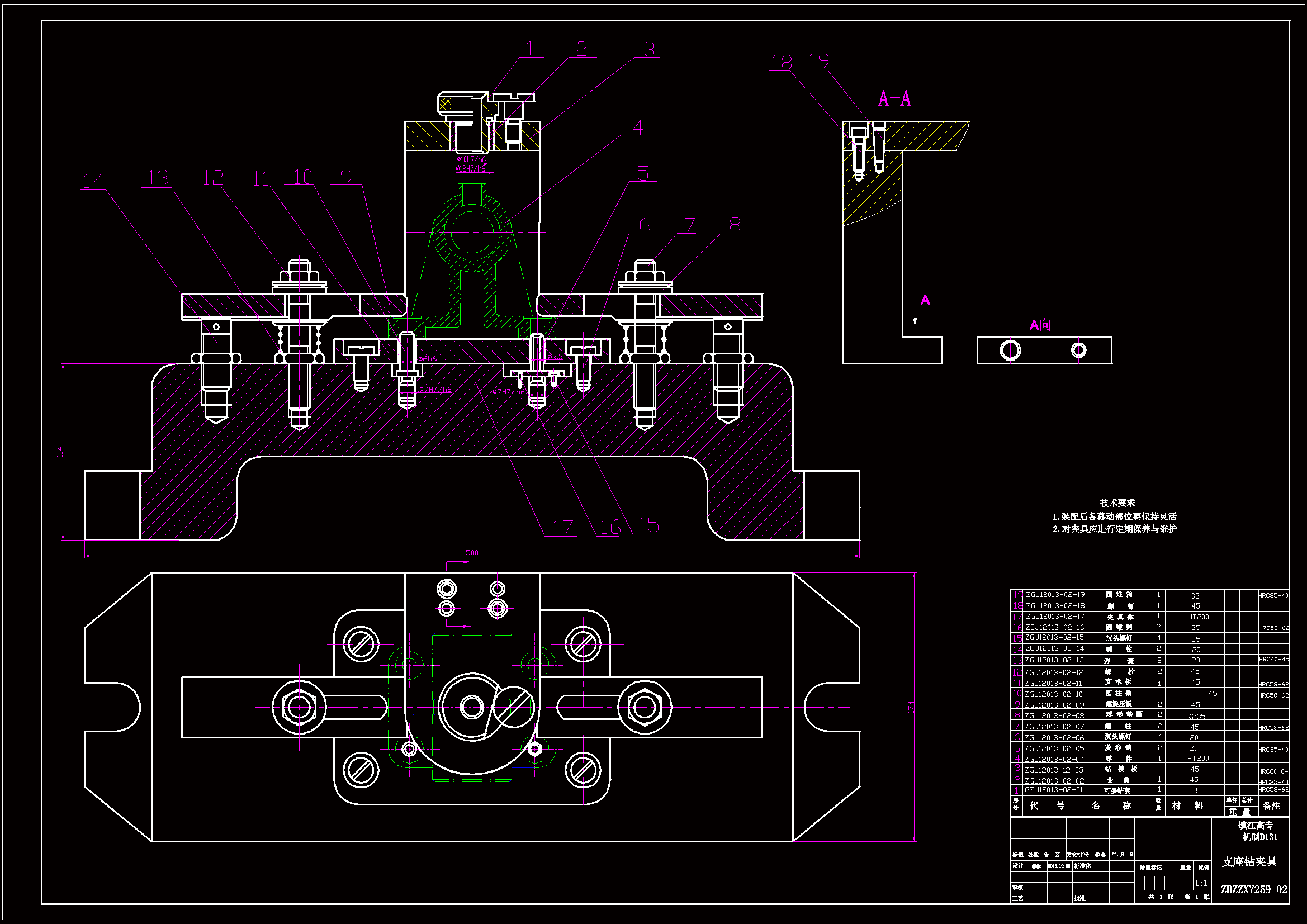Click the φ10H7/h6 fit annotation

click(471, 159)
